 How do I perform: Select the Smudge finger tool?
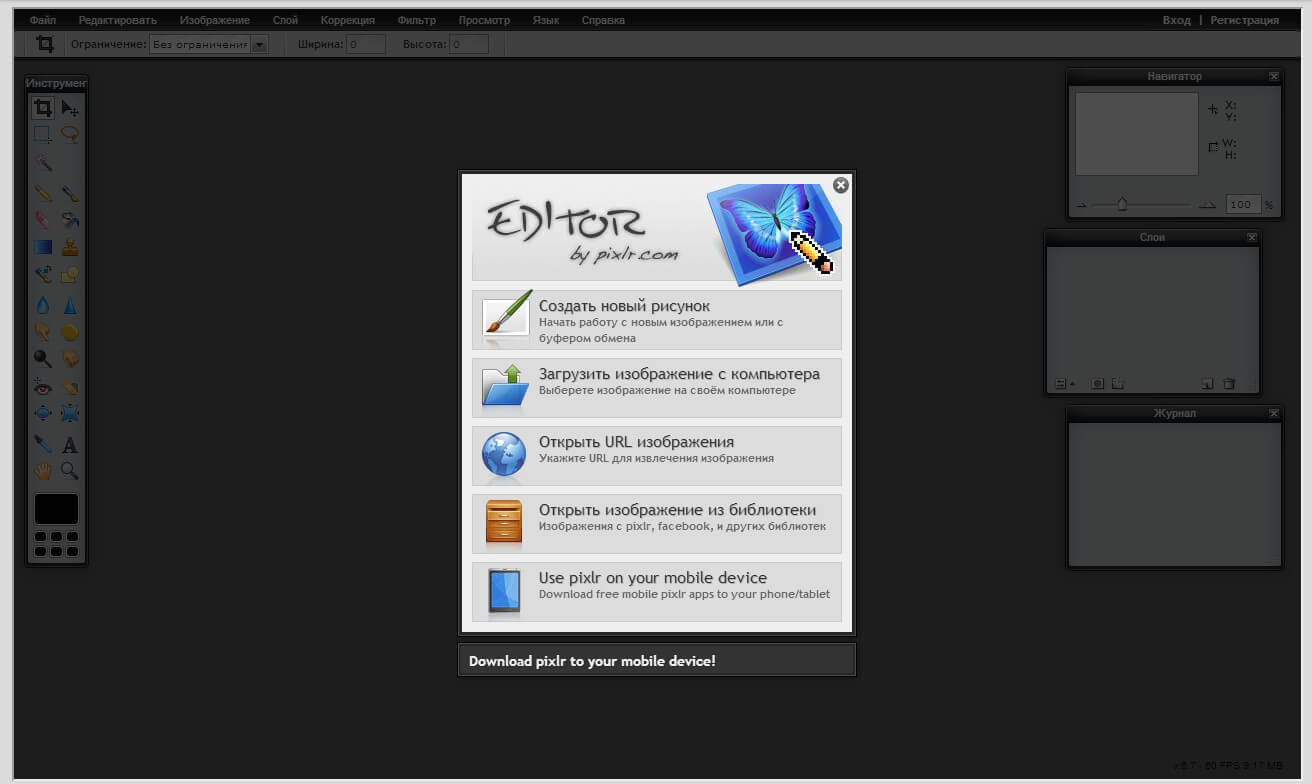coord(43,331)
